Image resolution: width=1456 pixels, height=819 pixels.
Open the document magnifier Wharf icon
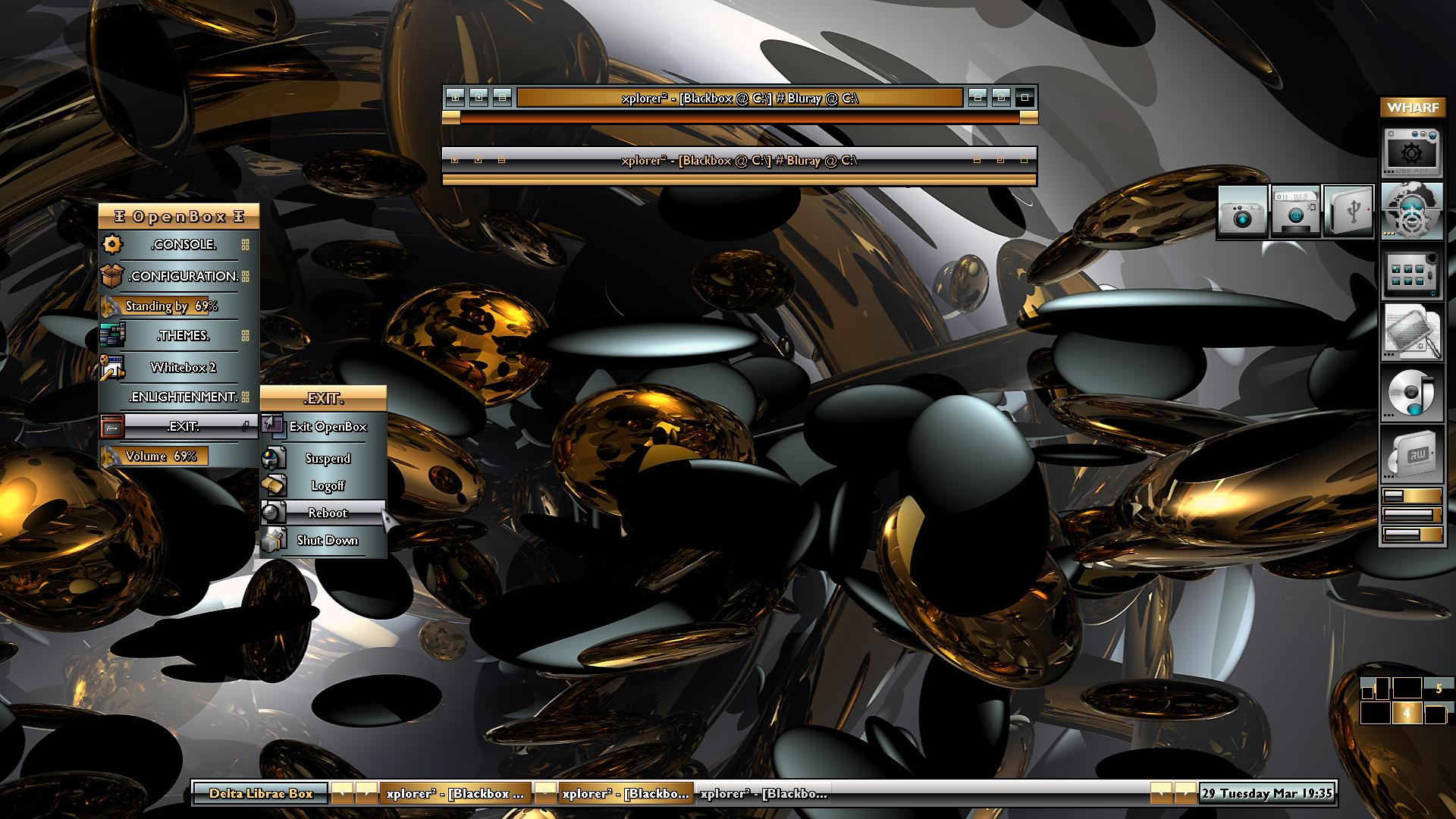coord(1411,333)
